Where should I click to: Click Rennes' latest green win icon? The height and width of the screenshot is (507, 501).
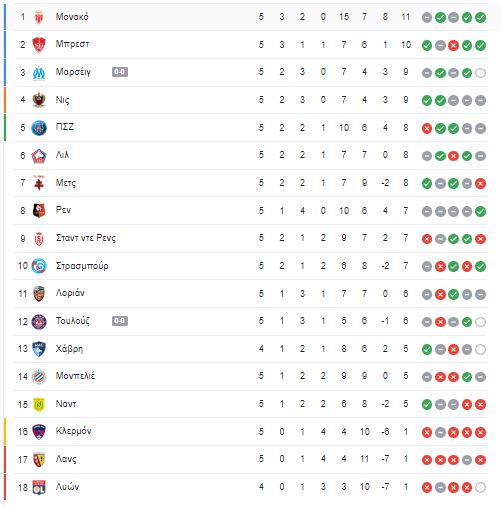click(x=480, y=211)
